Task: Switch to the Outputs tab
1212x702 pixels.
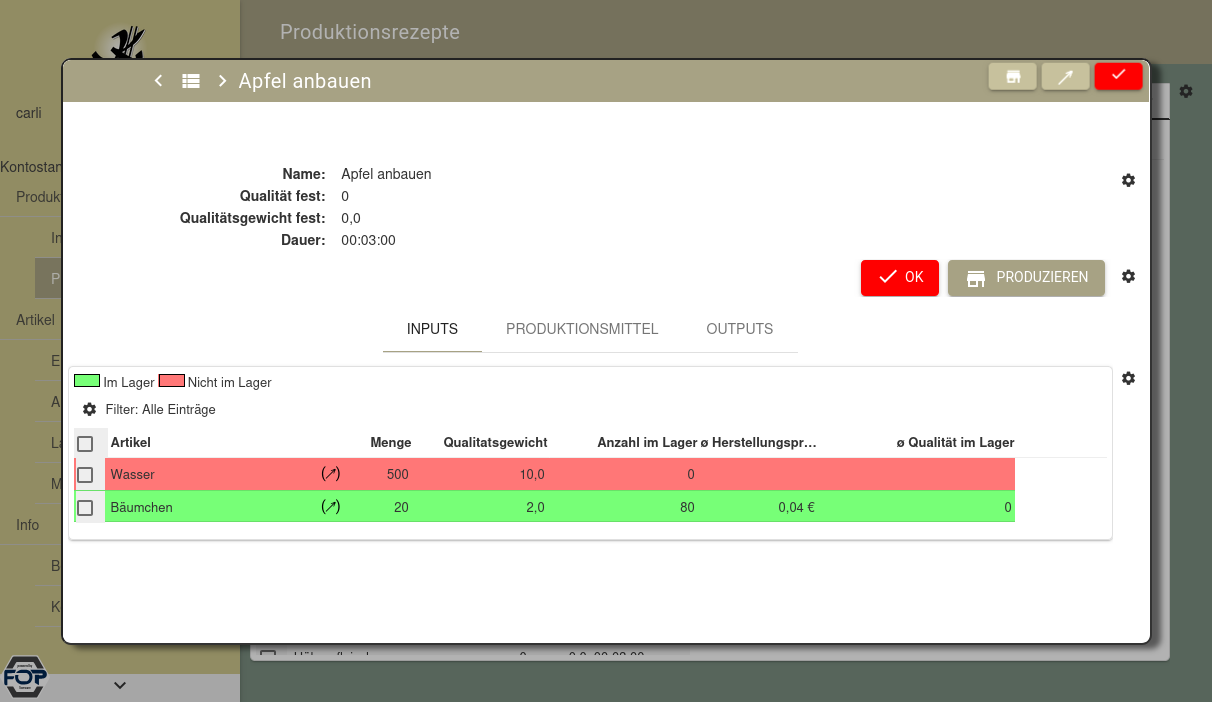Action: tap(739, 329)
